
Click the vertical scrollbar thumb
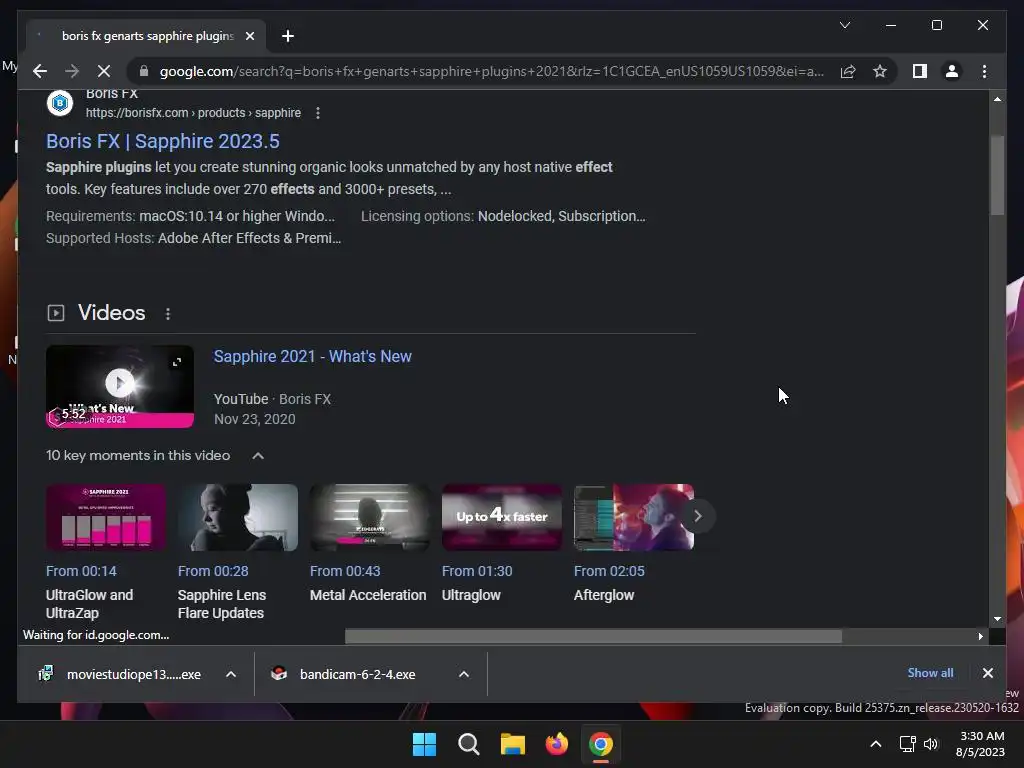(997, 174)
